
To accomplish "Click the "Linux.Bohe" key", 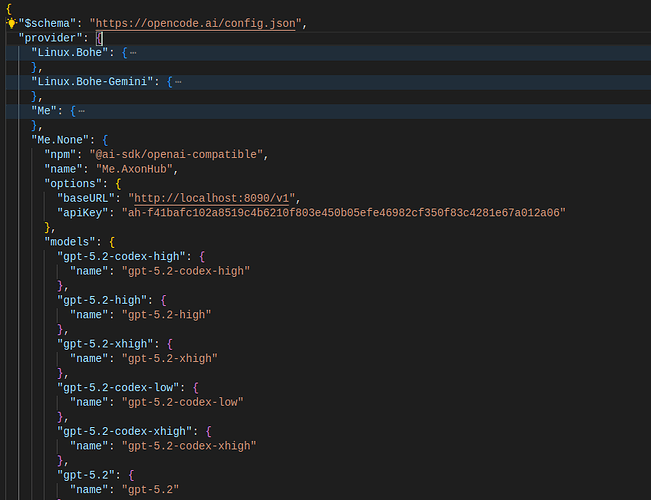I will click(x=70, y=53).
